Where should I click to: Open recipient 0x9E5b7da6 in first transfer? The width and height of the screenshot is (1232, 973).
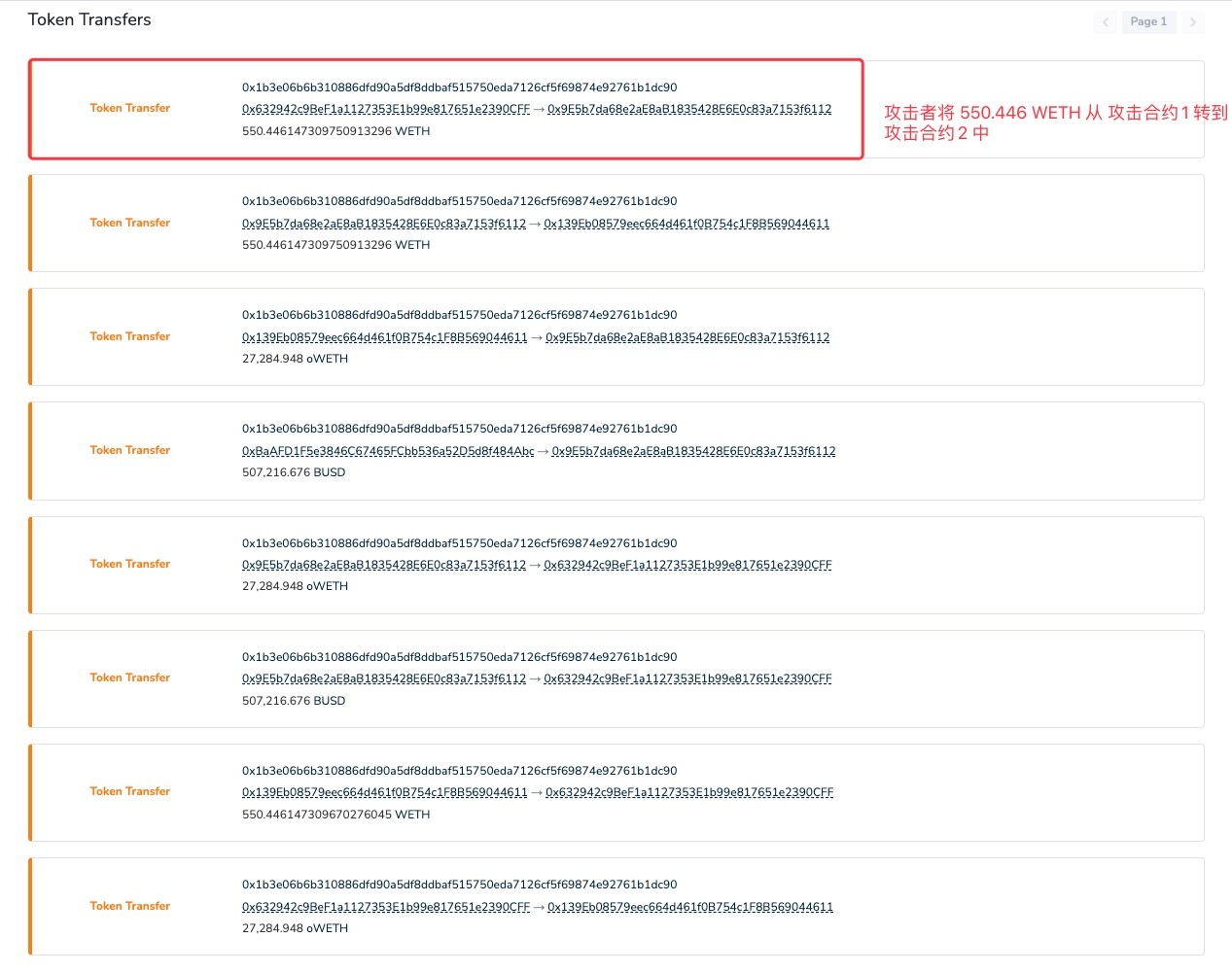(689, 109)
